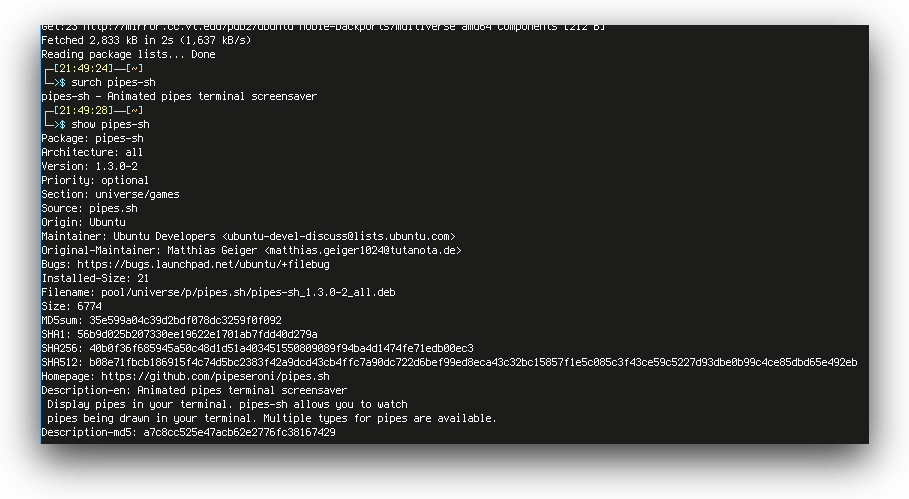Click the 'Fetched 2,833 kB' output line
Image resolution: width=909 pixels, height=499 pixels.
146,41
